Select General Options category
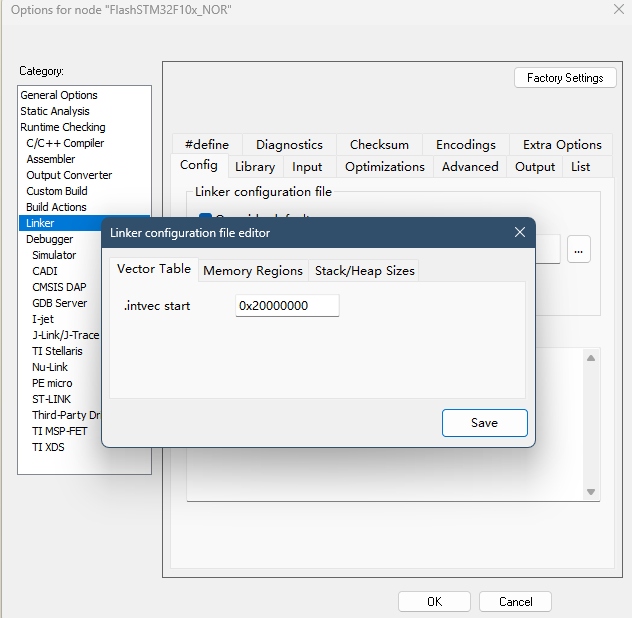Viewport: 632px width, 618px height. click(x=59, y=95)
